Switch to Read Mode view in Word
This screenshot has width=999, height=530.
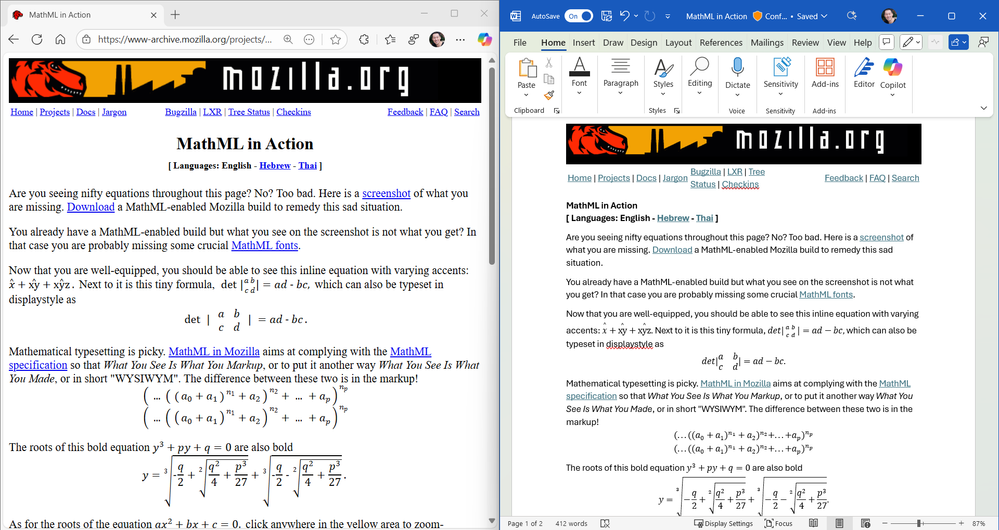pyautogui.click(x=814, y=523)
